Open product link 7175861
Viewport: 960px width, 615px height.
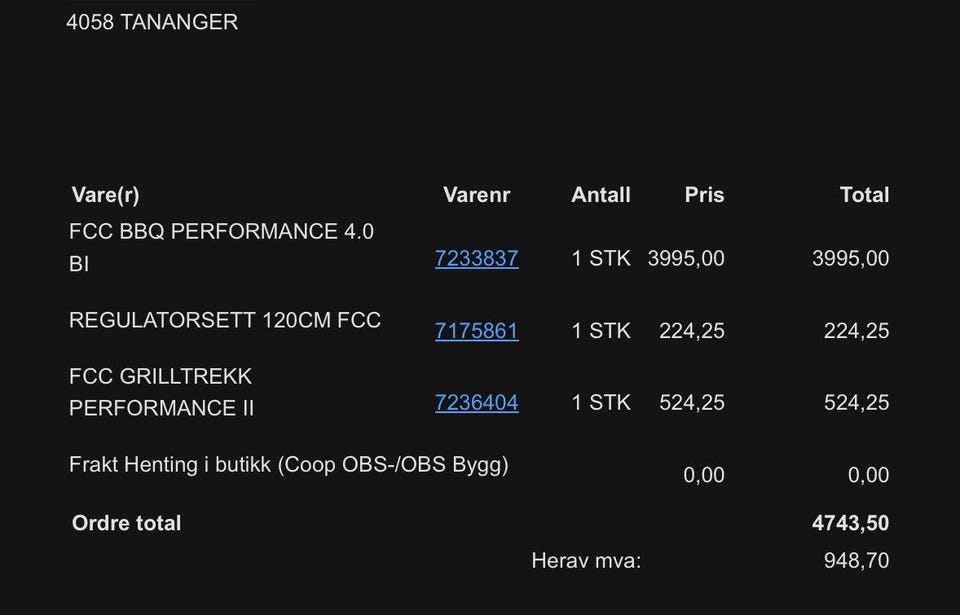pos(476,331)
